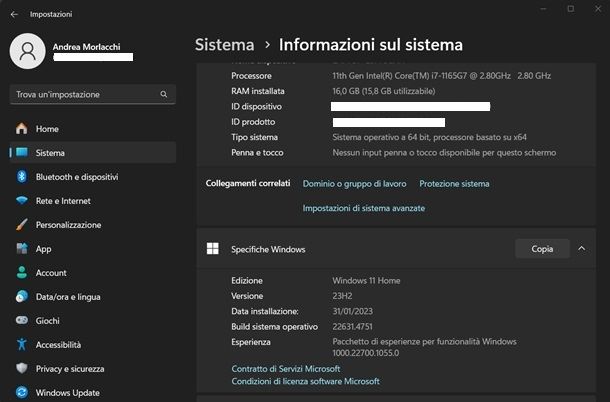Click the Specifiche Windows header title
This screenshot has width=610, height=402.
click(268, 249)
